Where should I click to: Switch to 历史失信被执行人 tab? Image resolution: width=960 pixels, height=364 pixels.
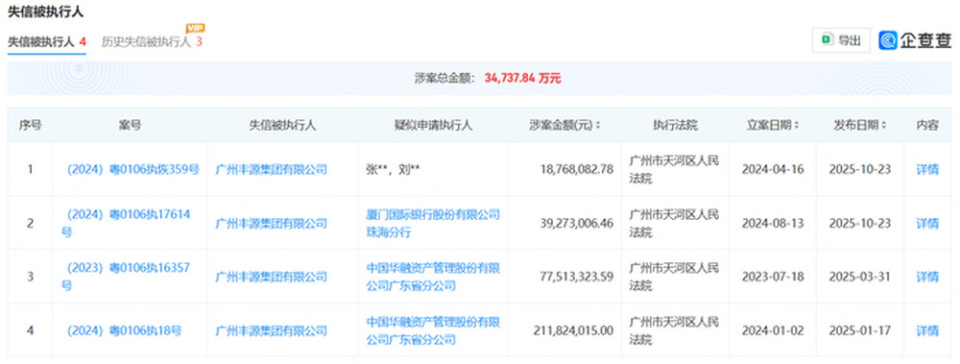coord(152,42)
